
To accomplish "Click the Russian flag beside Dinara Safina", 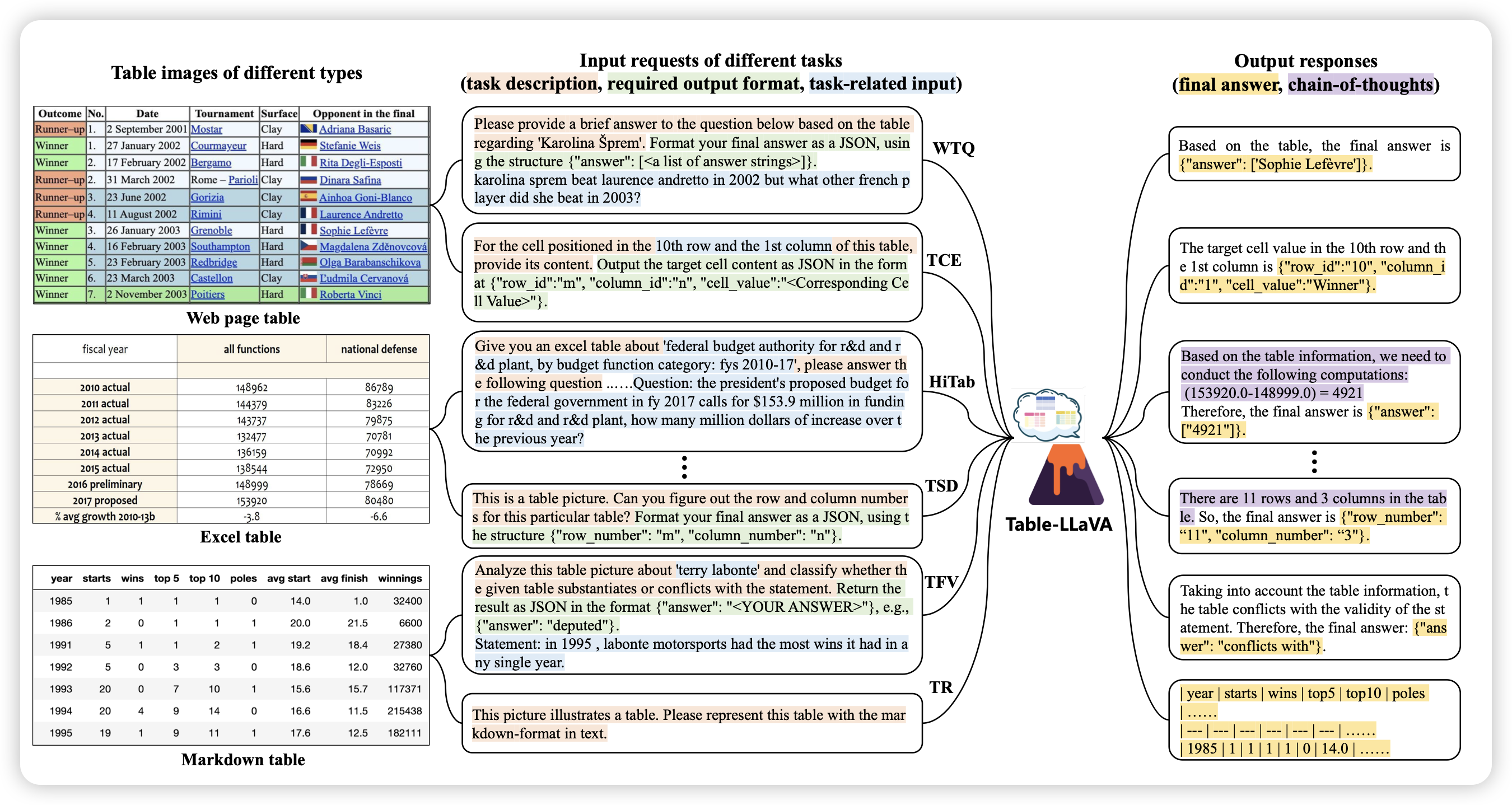I will pos(308,180).
